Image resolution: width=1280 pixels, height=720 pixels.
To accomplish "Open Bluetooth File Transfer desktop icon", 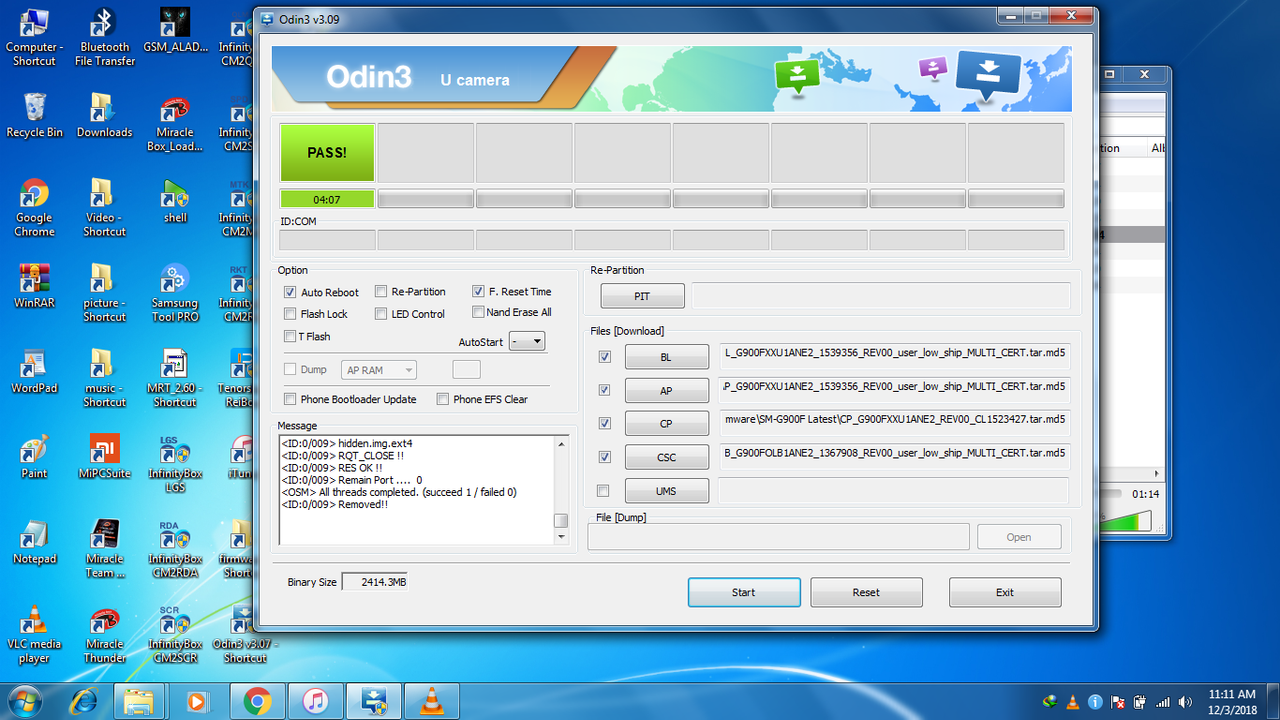I will click(x=105, y=38).
